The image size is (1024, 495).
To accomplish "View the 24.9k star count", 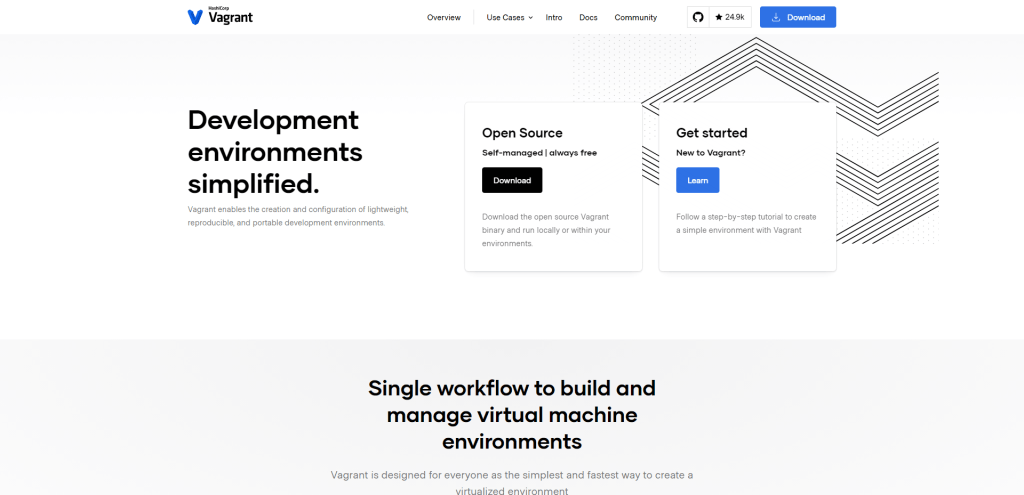I will click(x=730, y=17).
